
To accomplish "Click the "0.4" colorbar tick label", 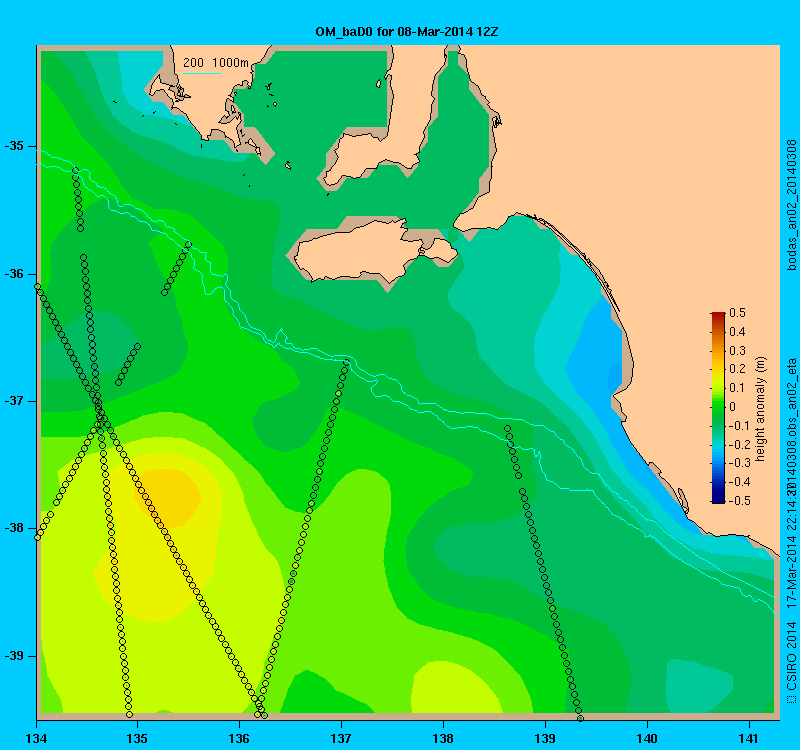I will tap(737, 332).
